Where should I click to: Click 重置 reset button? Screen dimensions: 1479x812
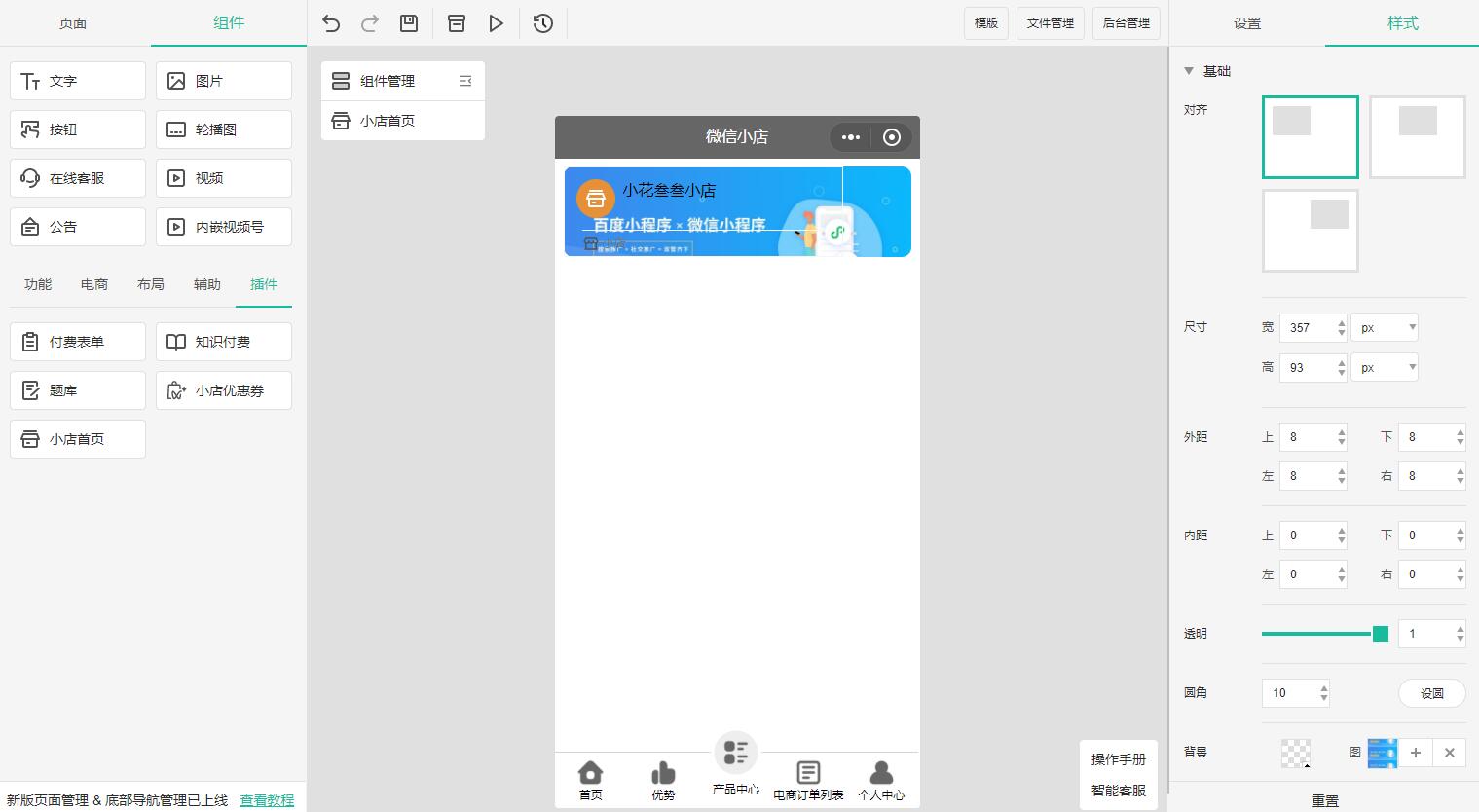point(1324,800)
